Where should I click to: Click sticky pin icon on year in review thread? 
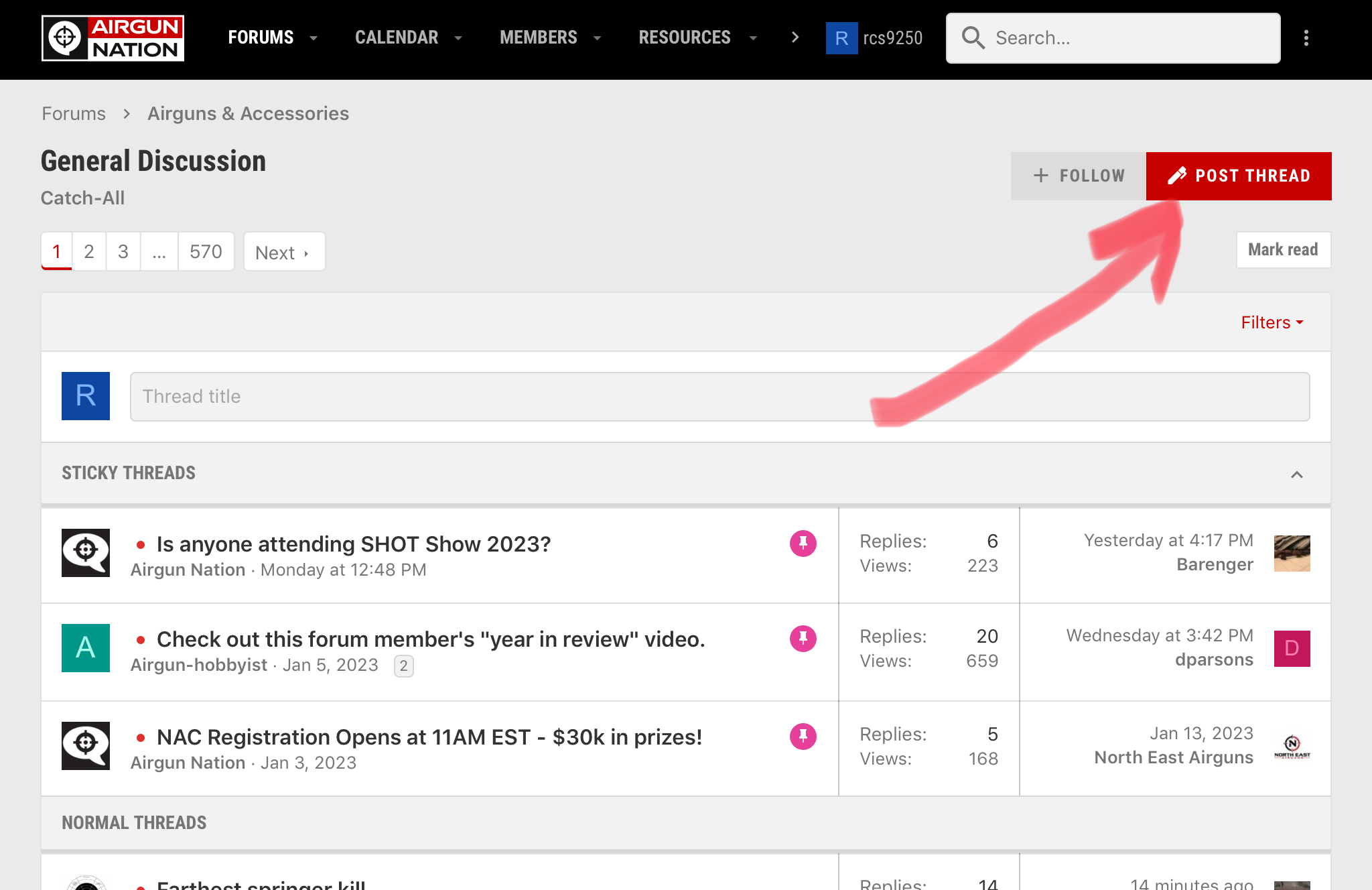[803, 639]
